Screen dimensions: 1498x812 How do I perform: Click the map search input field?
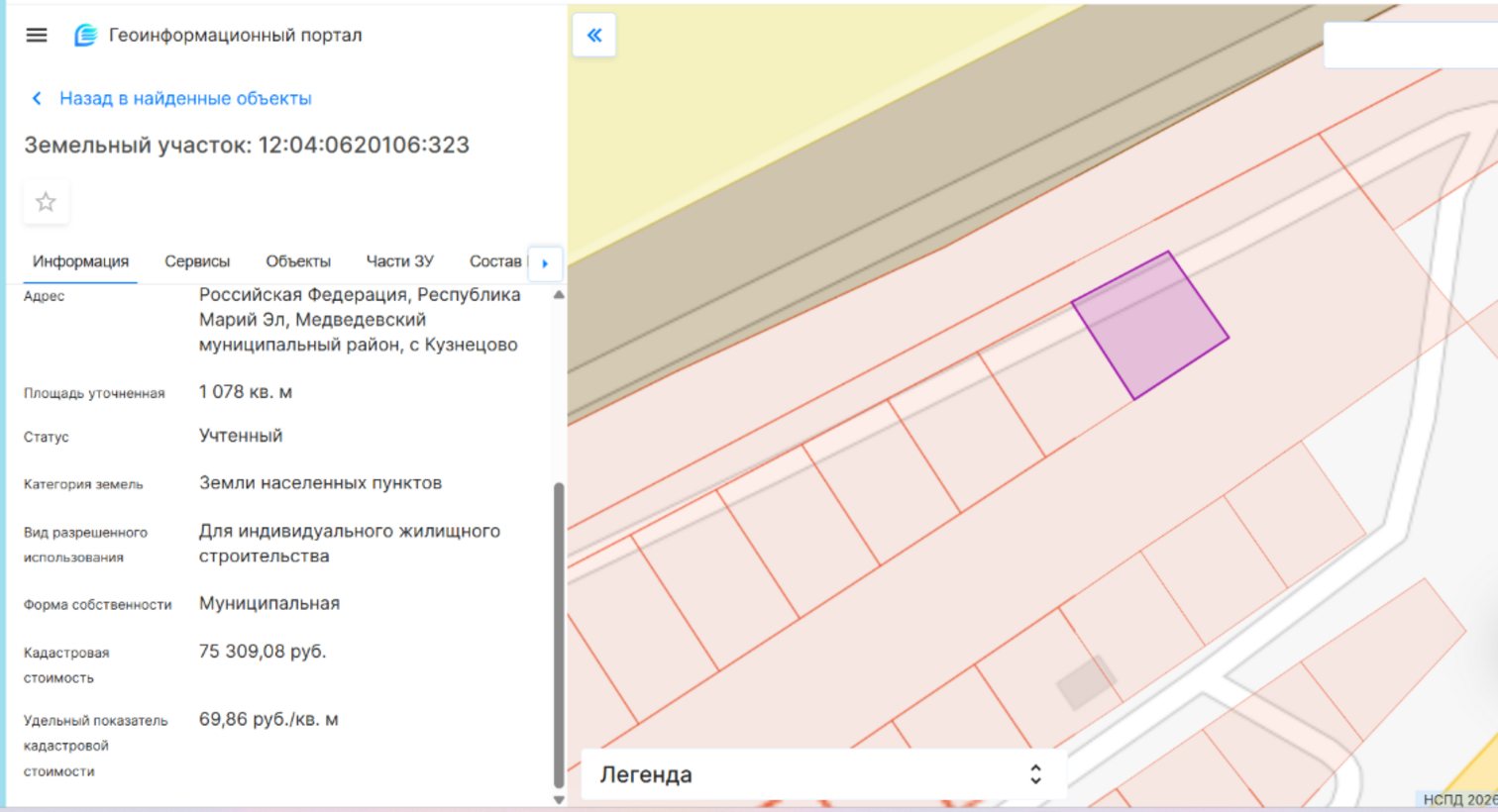1411,45
